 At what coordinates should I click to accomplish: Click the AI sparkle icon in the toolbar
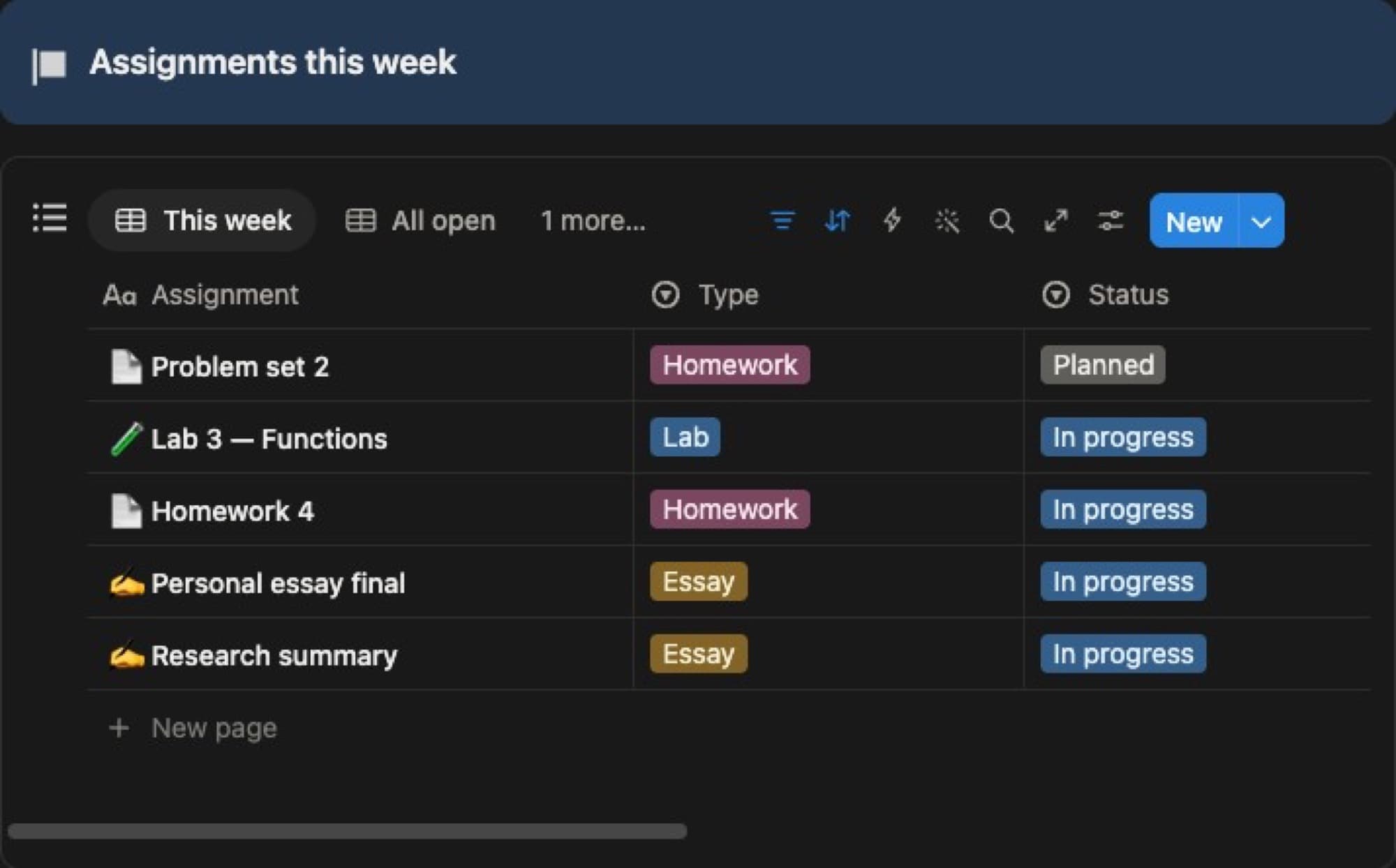point(946,220)
